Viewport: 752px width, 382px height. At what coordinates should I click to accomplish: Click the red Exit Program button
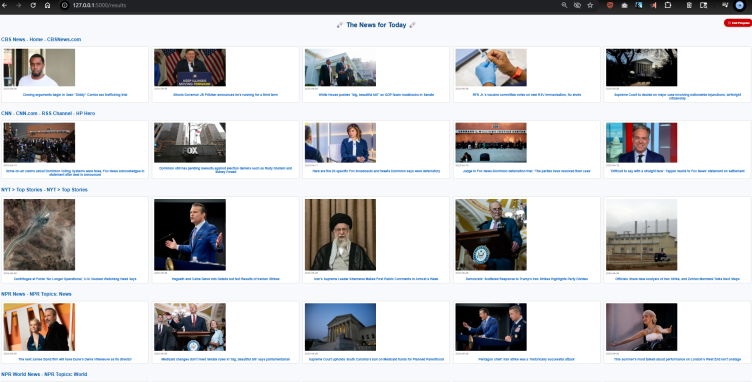coord(738,23)
